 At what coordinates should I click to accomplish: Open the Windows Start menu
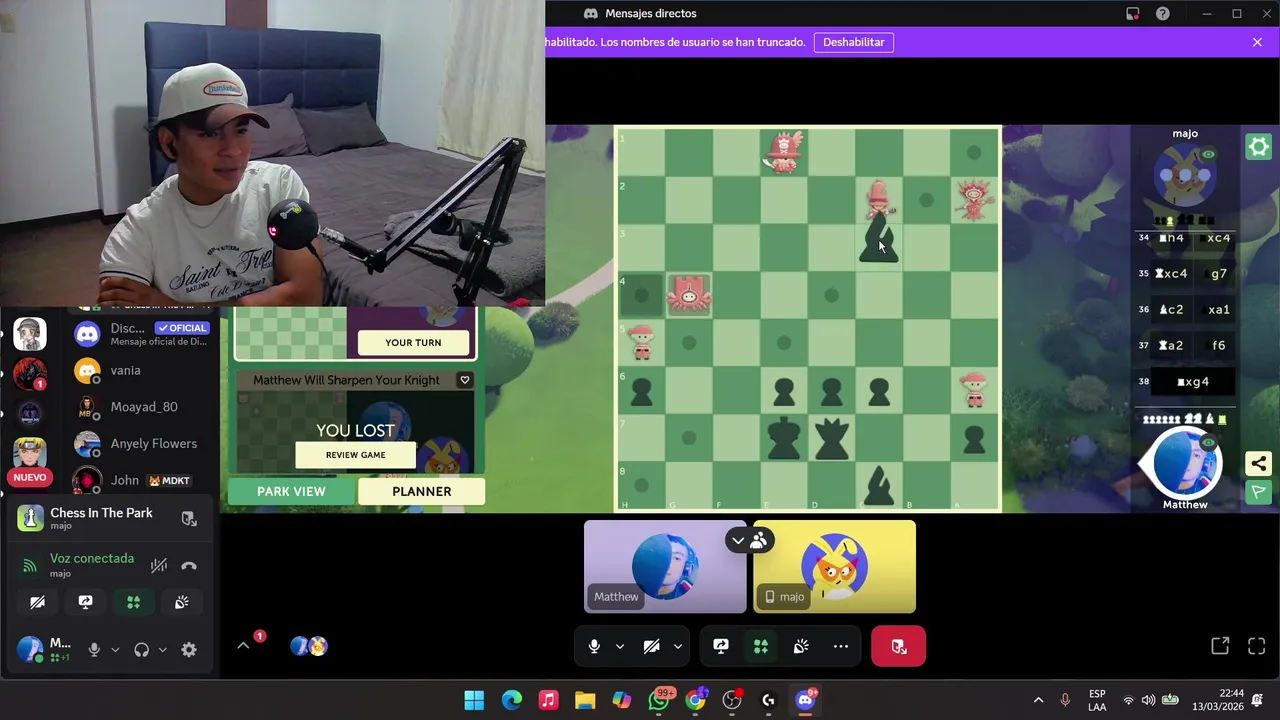click(474, 700)
